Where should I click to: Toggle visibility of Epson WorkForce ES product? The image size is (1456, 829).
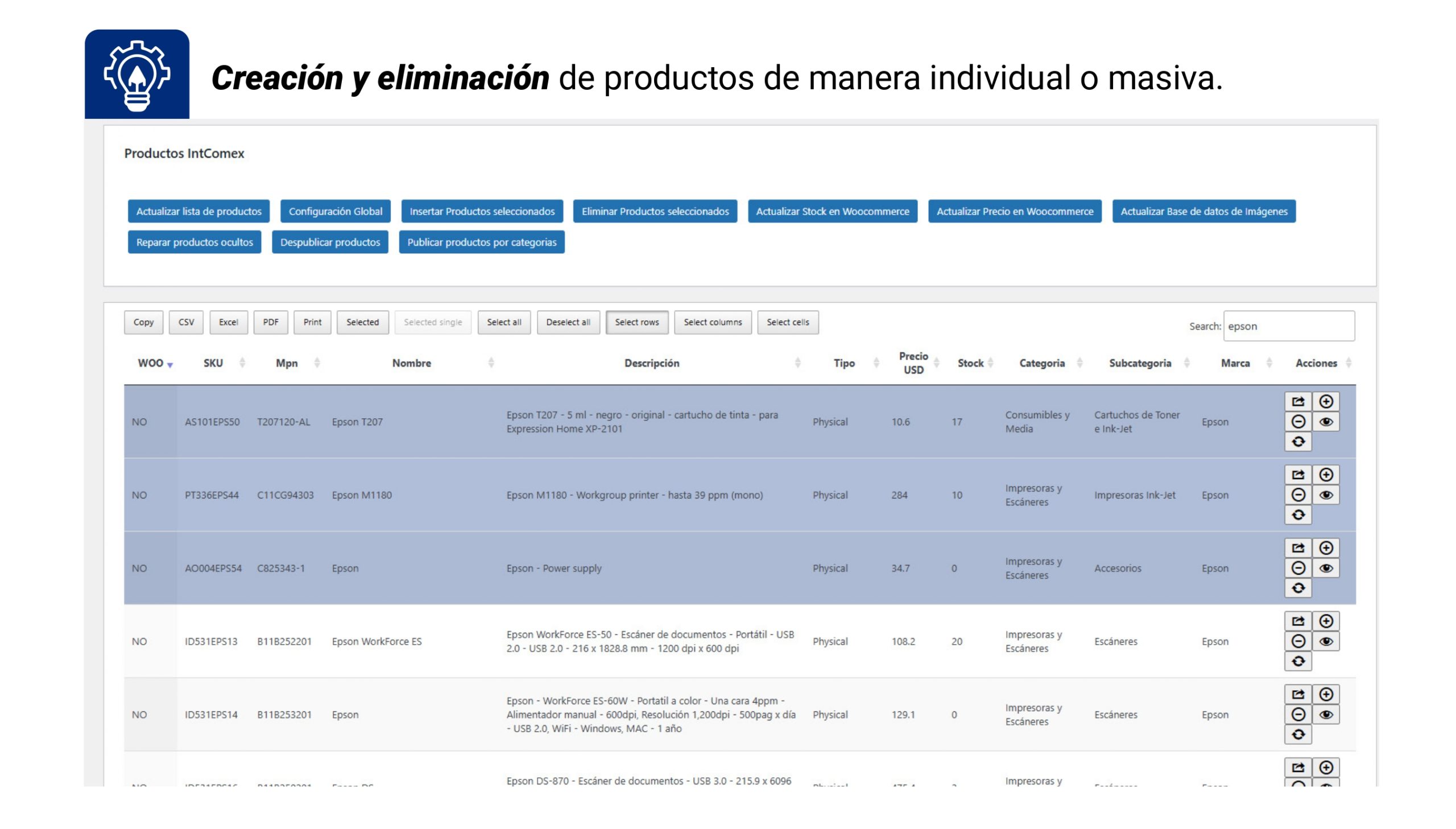pos(1327,641)
